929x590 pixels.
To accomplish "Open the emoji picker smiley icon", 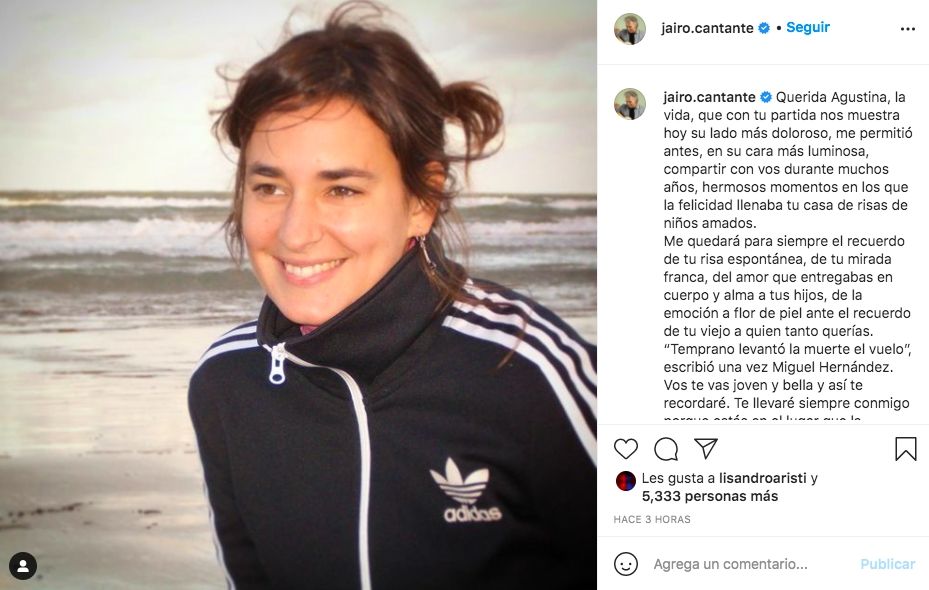I will click(626, 564).
